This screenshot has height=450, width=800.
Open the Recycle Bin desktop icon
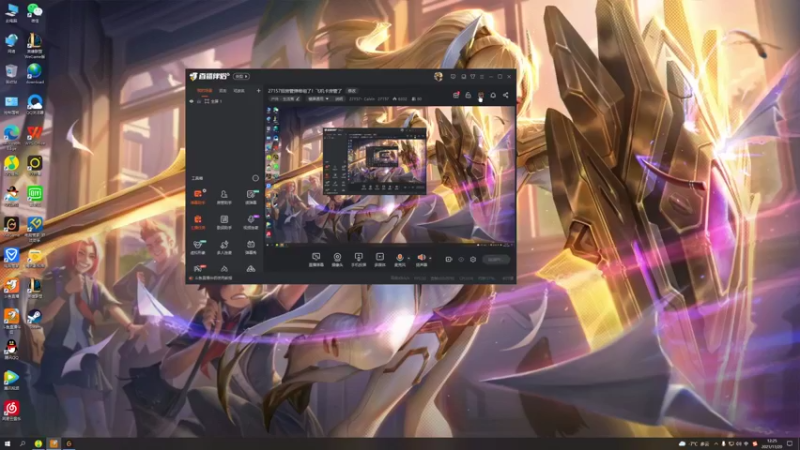coord(11,73)
